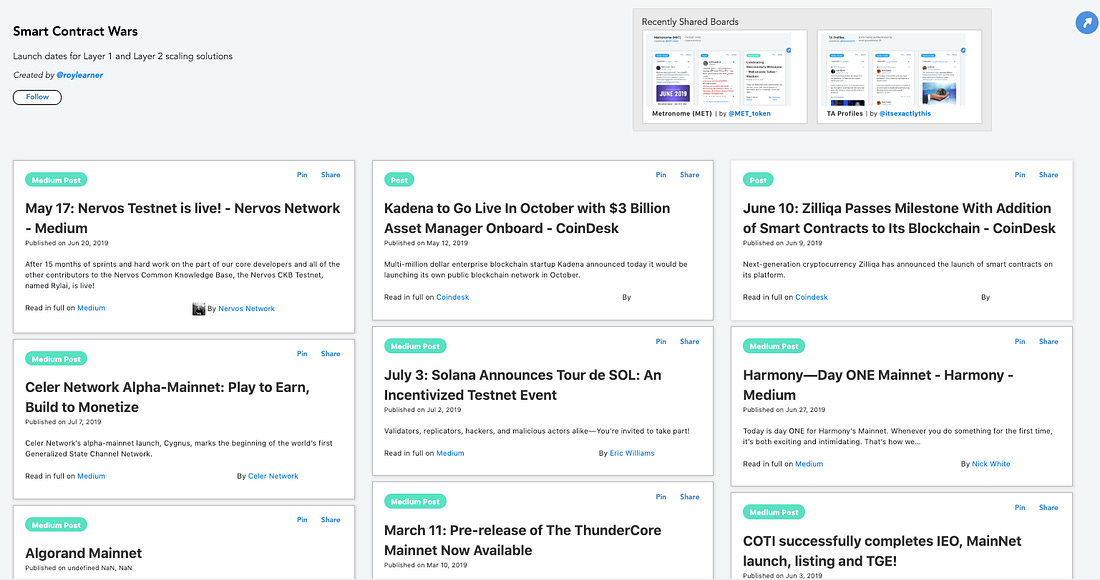This screenshot has width=1100, height=580.
Task: Read Solana post in full on Medium
Action: [x=450, y=453]
